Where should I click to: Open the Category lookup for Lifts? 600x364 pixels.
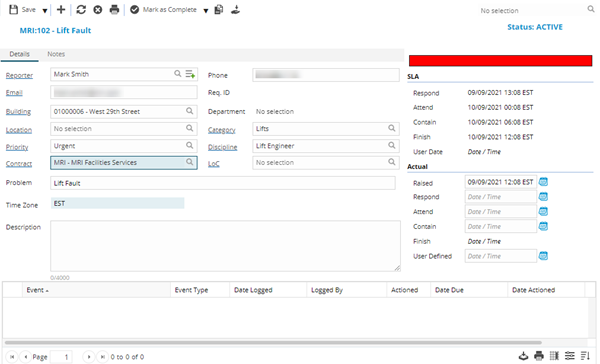[391, 128]
